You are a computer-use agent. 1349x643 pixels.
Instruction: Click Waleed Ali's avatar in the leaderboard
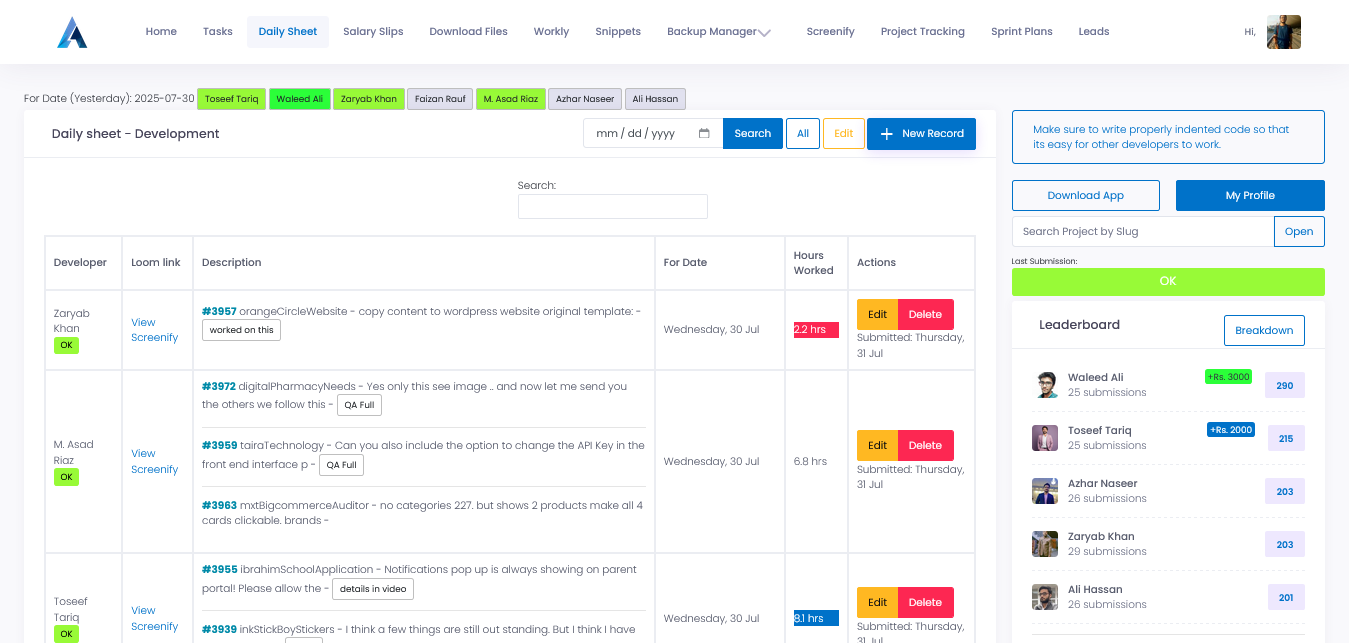click(1045, 384)
